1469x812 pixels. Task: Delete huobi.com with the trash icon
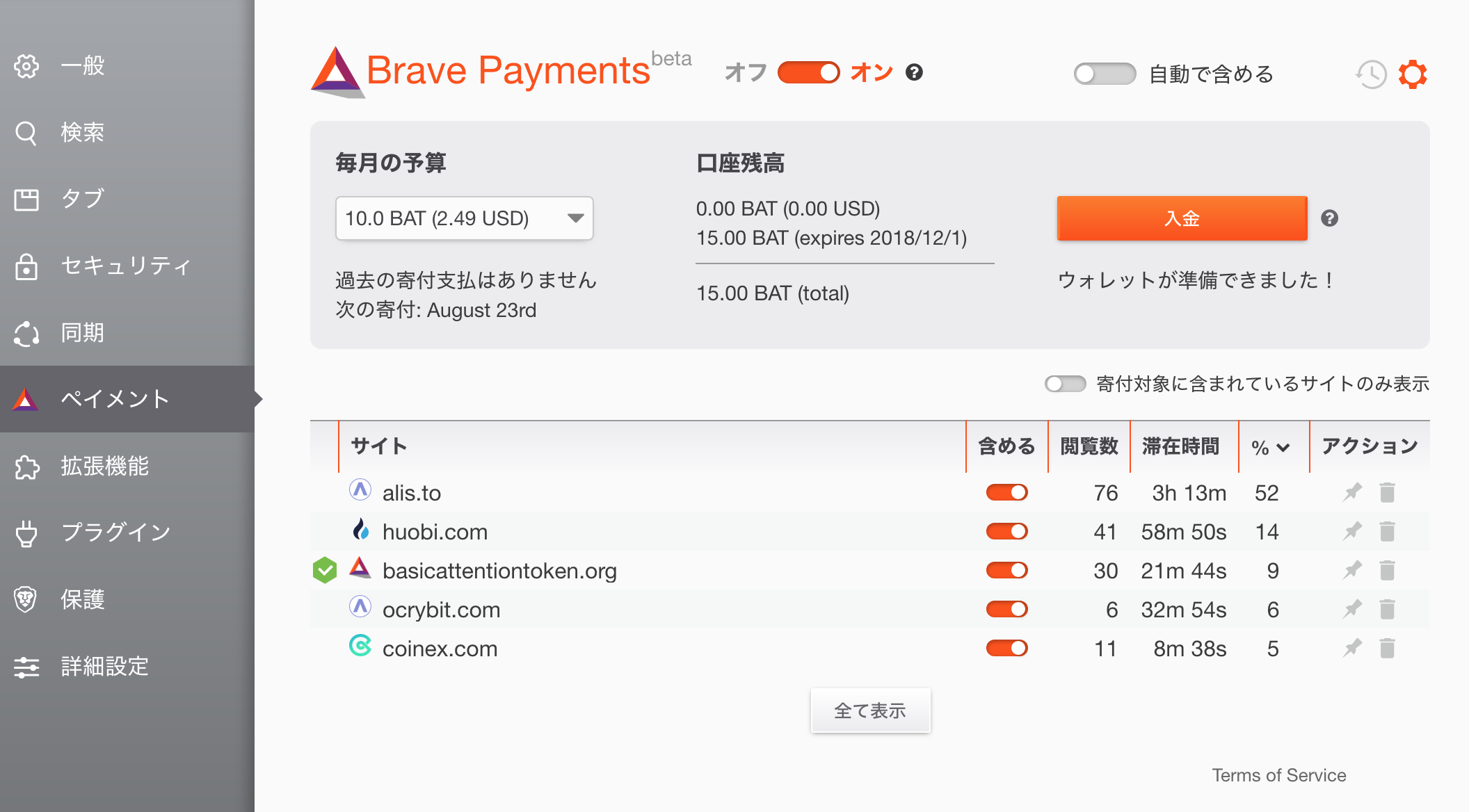tap(1387, 532)
